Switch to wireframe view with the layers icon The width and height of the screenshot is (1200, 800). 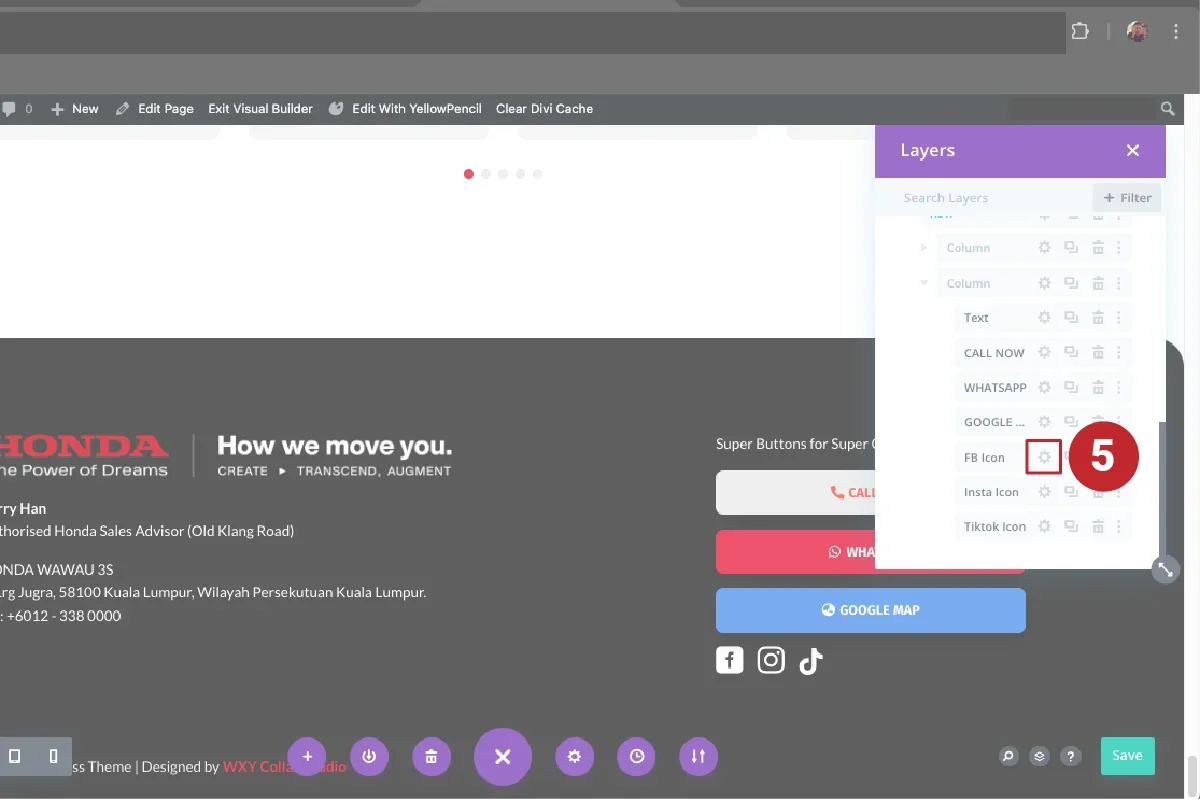[x=1038, y=757]
